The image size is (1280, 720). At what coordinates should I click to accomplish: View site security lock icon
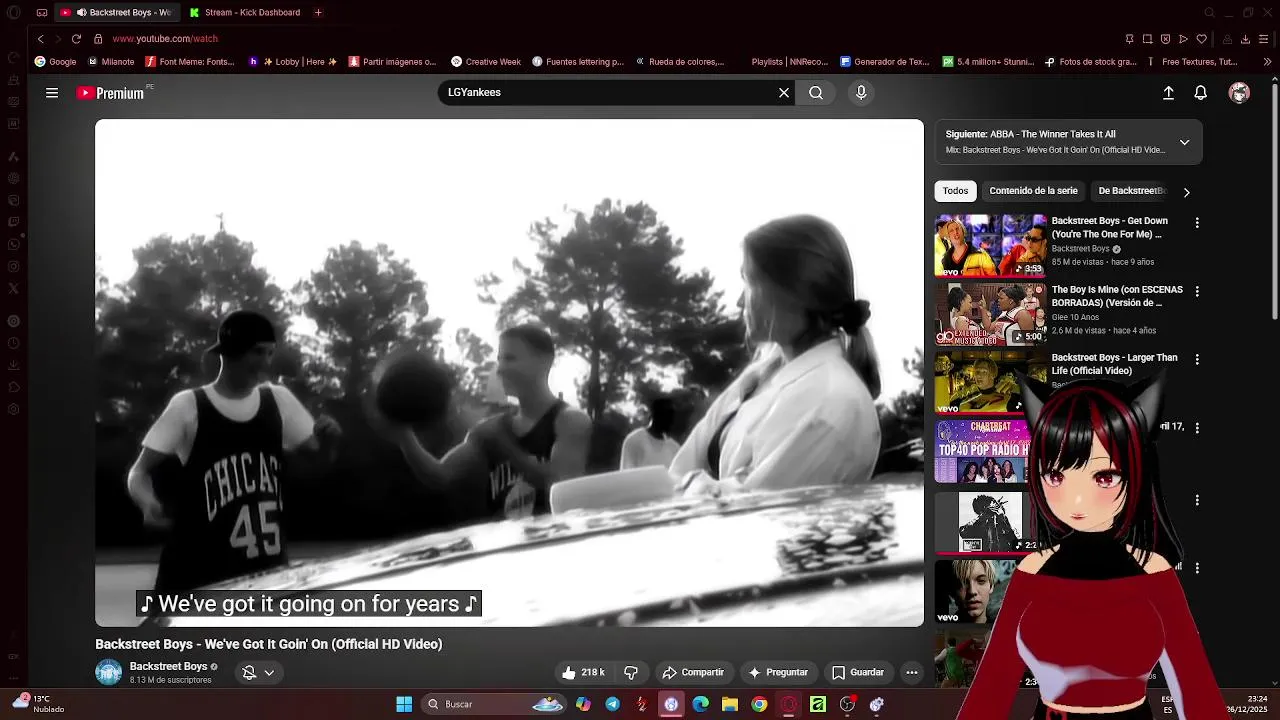[x=98, y=39]
